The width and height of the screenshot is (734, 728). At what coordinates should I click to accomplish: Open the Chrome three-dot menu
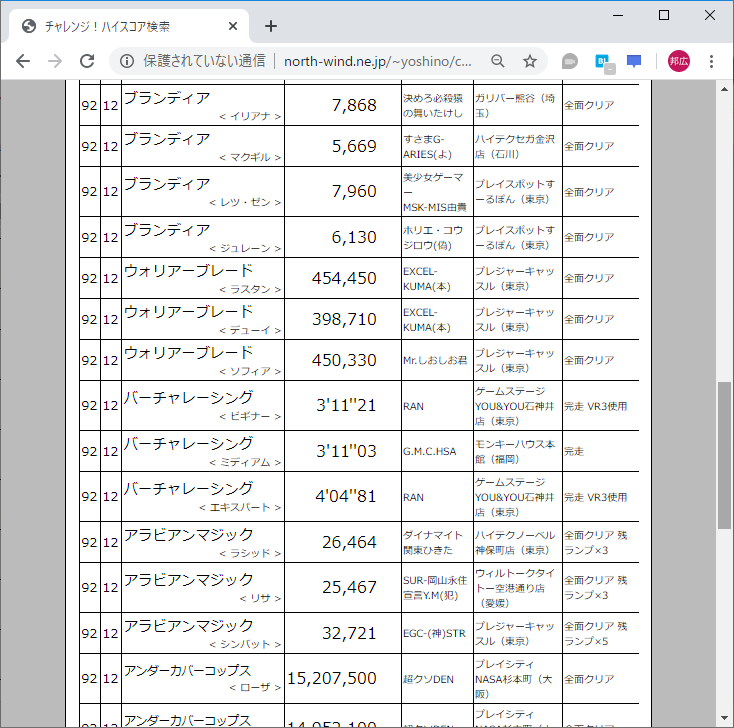pyautogui.click(x=711, y=61)
